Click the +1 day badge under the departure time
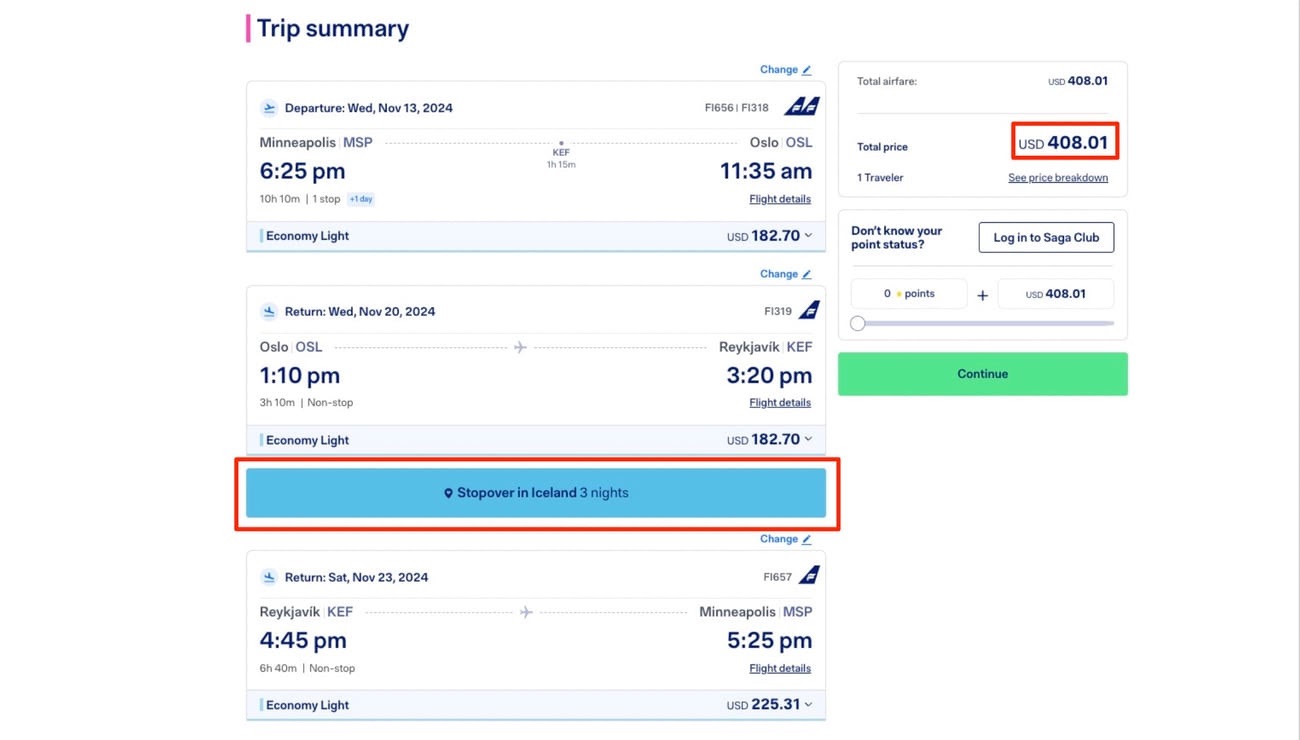 [x=360, y=198]
